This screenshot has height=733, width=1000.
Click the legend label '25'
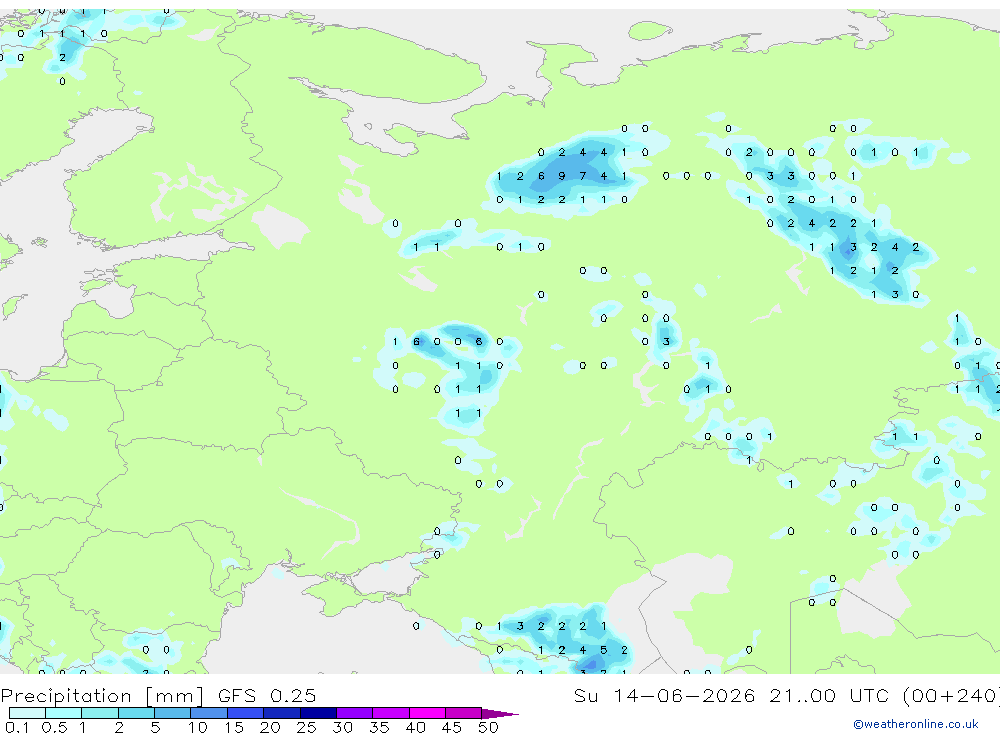(306, 727)
